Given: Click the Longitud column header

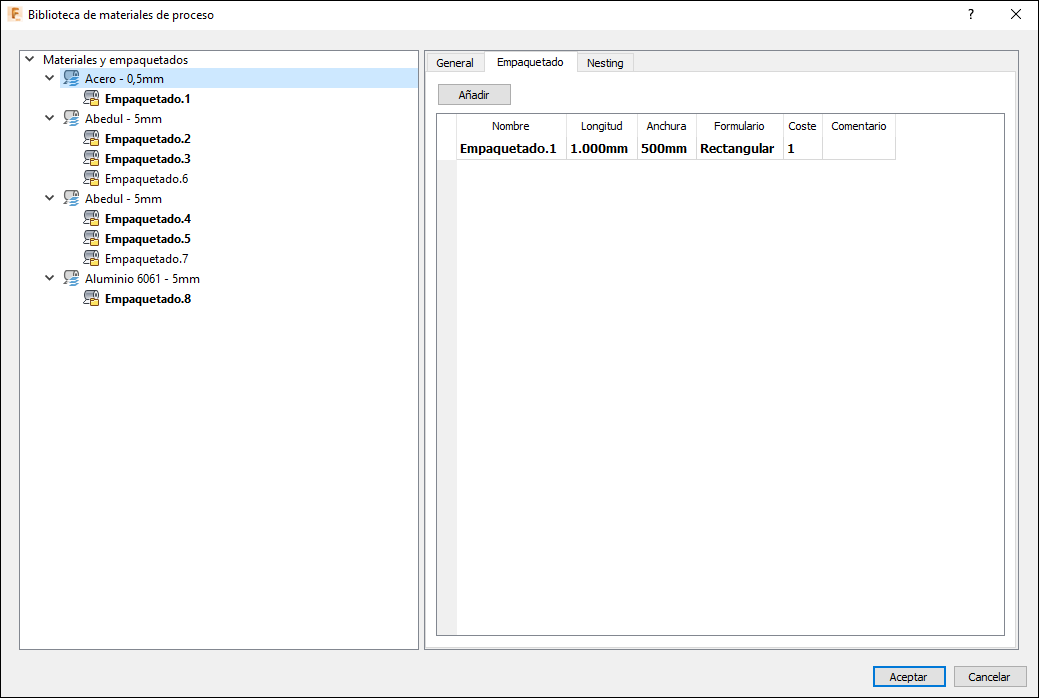Looking at the screenshot, I should coord(602,126).
